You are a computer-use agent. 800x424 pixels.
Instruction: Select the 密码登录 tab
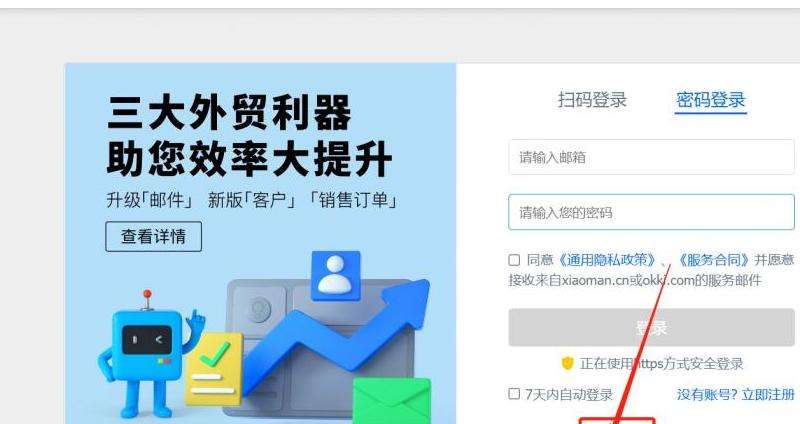[711, 100]
